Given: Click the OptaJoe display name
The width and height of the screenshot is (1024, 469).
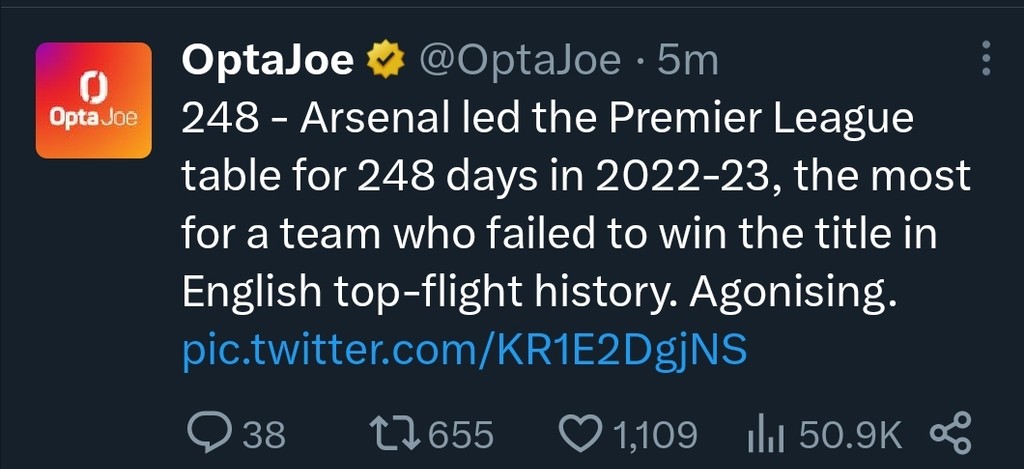Looking at the screenshot, I should pos(267,62).
